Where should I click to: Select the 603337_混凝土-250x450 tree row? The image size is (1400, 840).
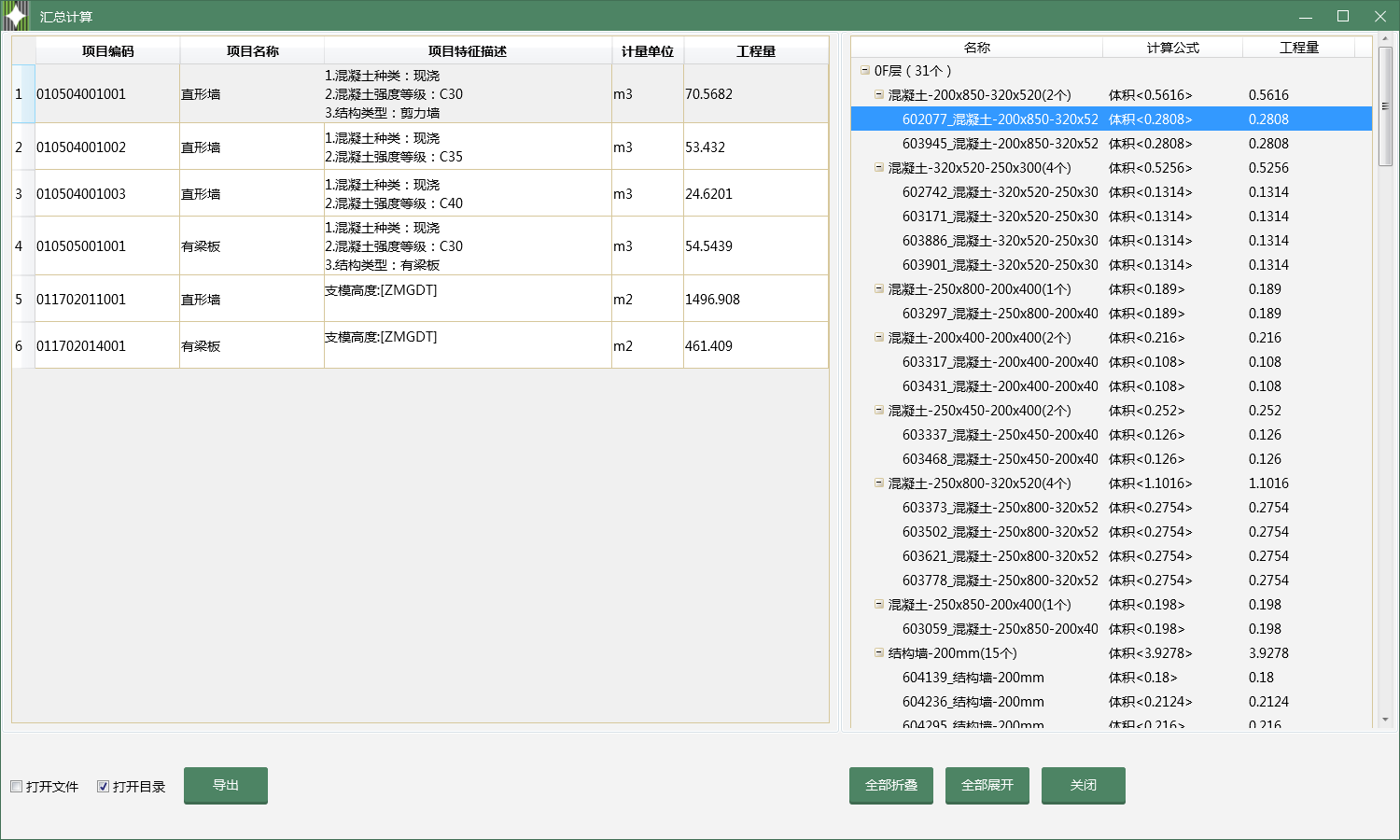click(1112, 434)
